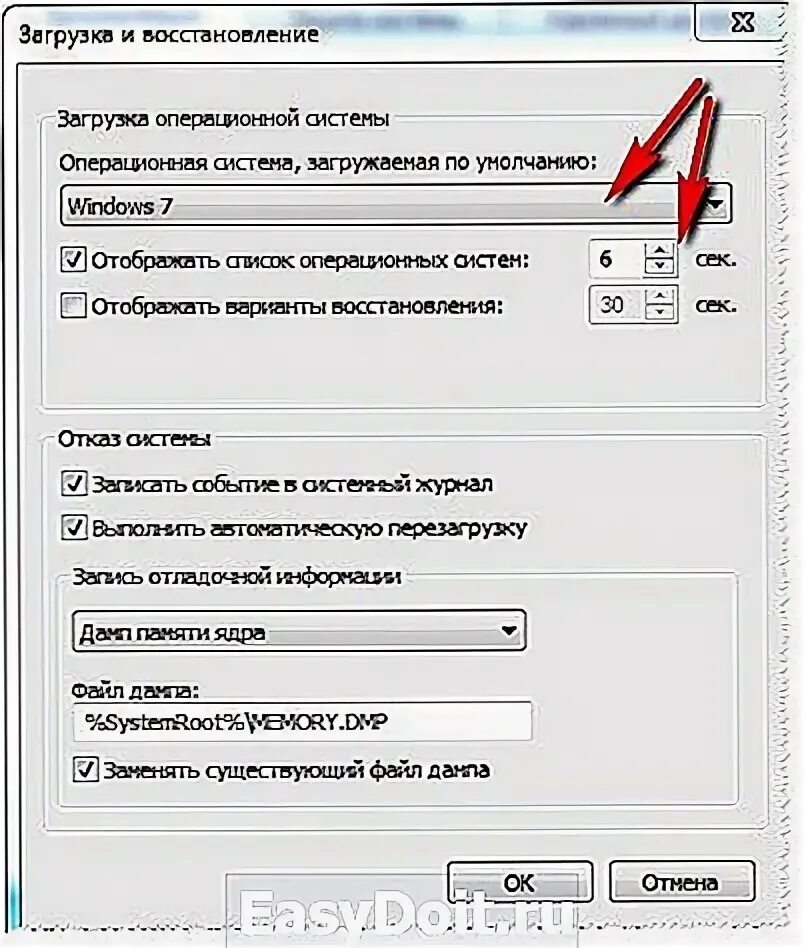Expand the Дамп памяти ядра dropdown
The height and width of the screenshot is (948, 806).
click(x=299, y=631)
